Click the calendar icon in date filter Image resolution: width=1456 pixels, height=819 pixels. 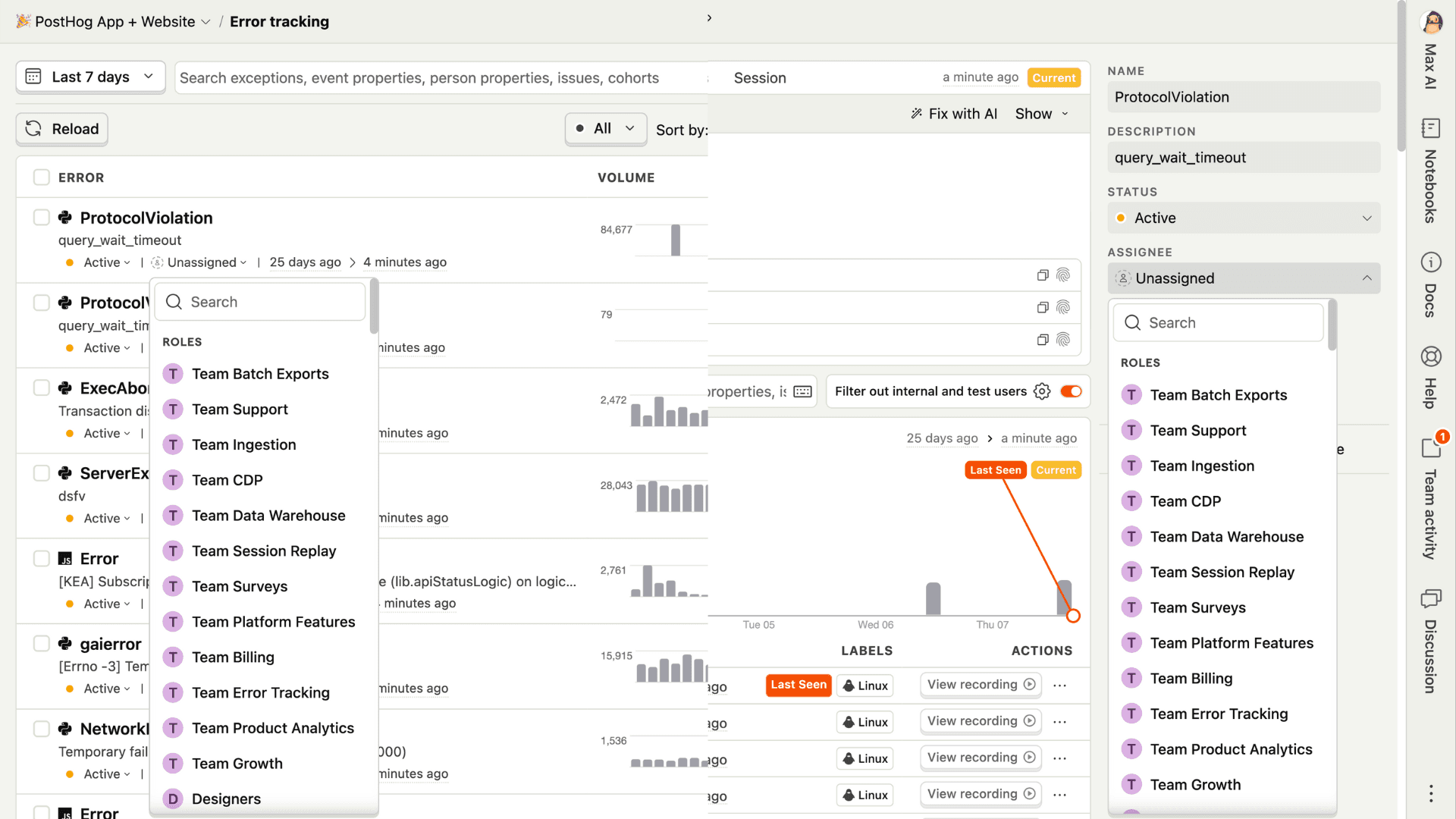pyautogui.click(x=33, y=77)
